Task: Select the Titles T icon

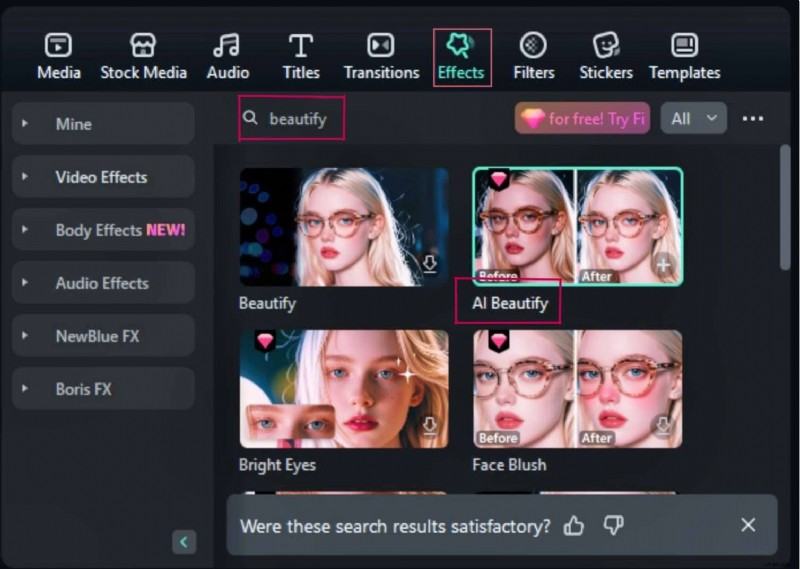Action: [x=301, y=45]
